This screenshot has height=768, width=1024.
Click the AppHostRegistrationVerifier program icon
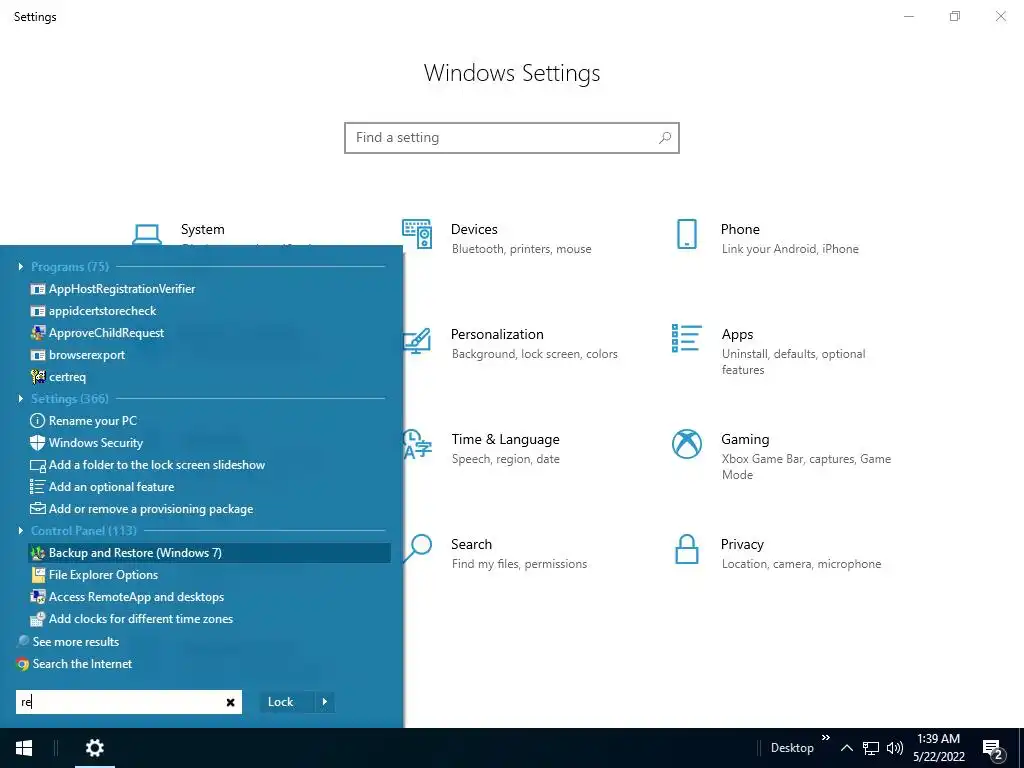coord(38,289)
